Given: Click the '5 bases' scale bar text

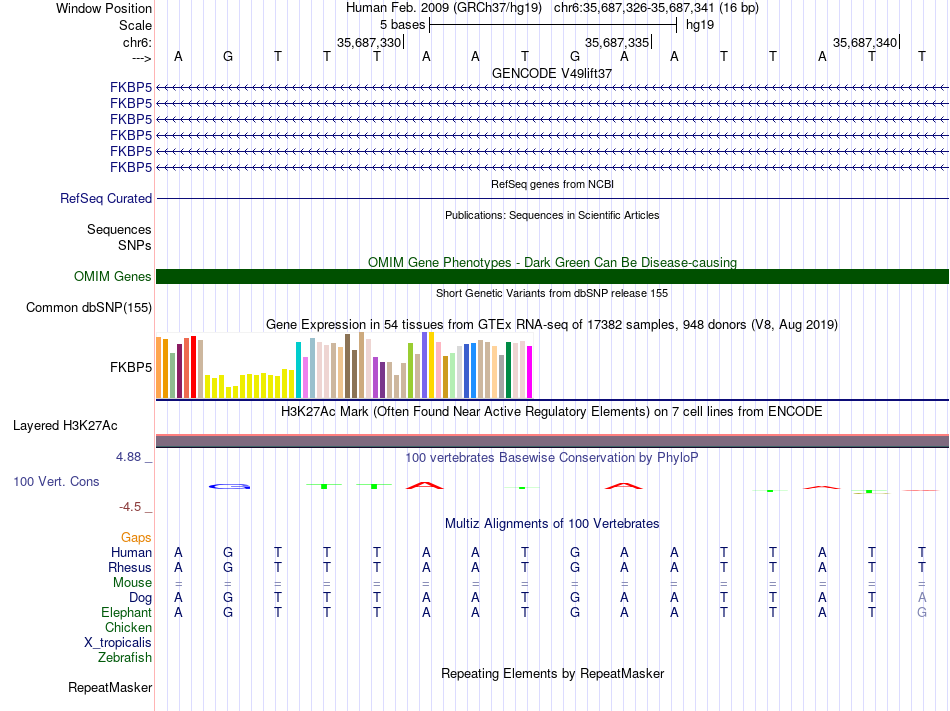Looking at the screenshot, I should (x=402, y=25).
